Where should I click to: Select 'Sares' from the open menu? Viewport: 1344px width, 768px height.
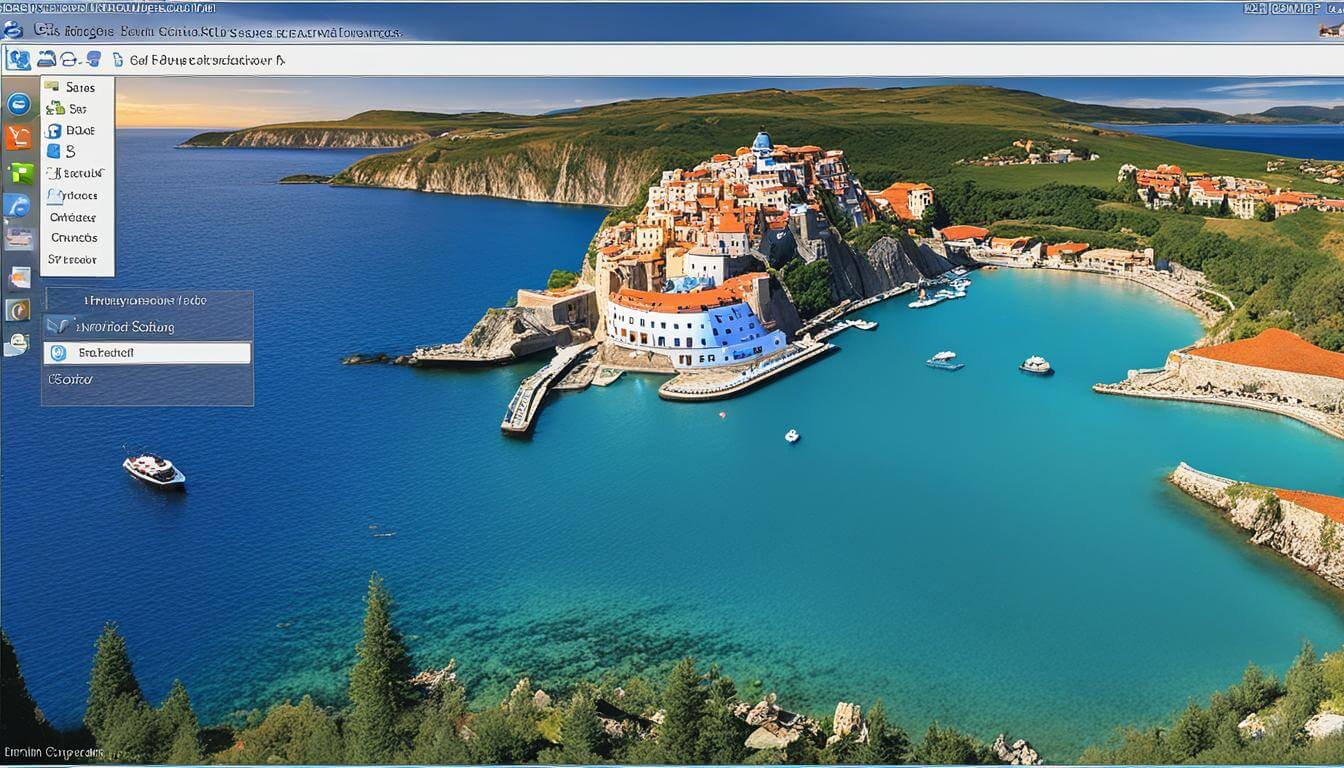pos(78,87)
